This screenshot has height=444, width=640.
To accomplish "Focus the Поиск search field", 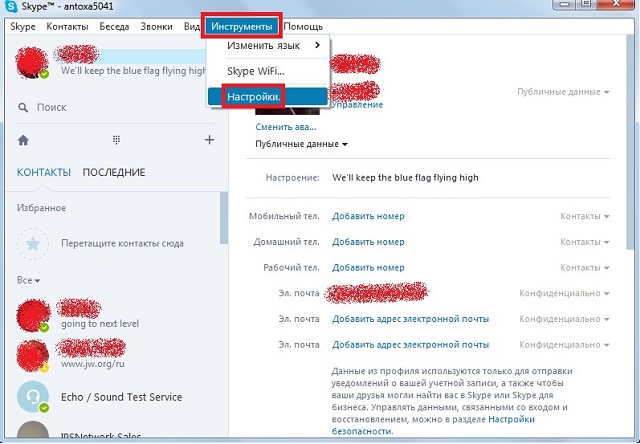I will pos(116,108).
